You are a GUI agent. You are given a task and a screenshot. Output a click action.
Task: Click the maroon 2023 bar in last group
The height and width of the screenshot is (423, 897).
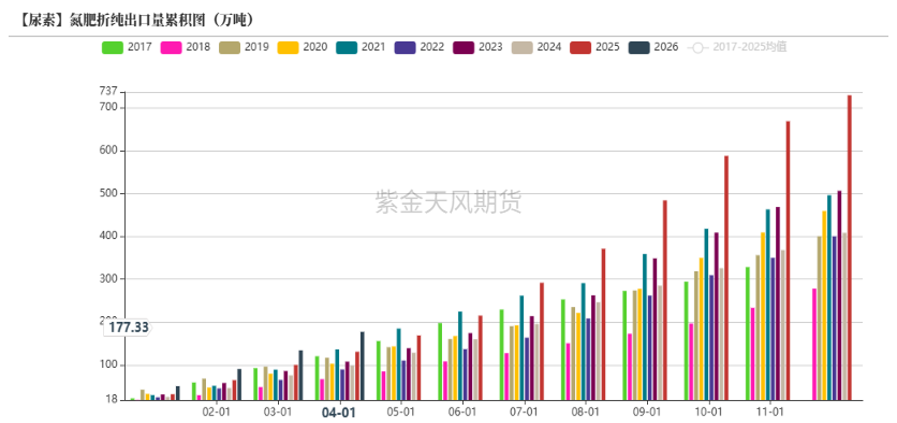839,296
